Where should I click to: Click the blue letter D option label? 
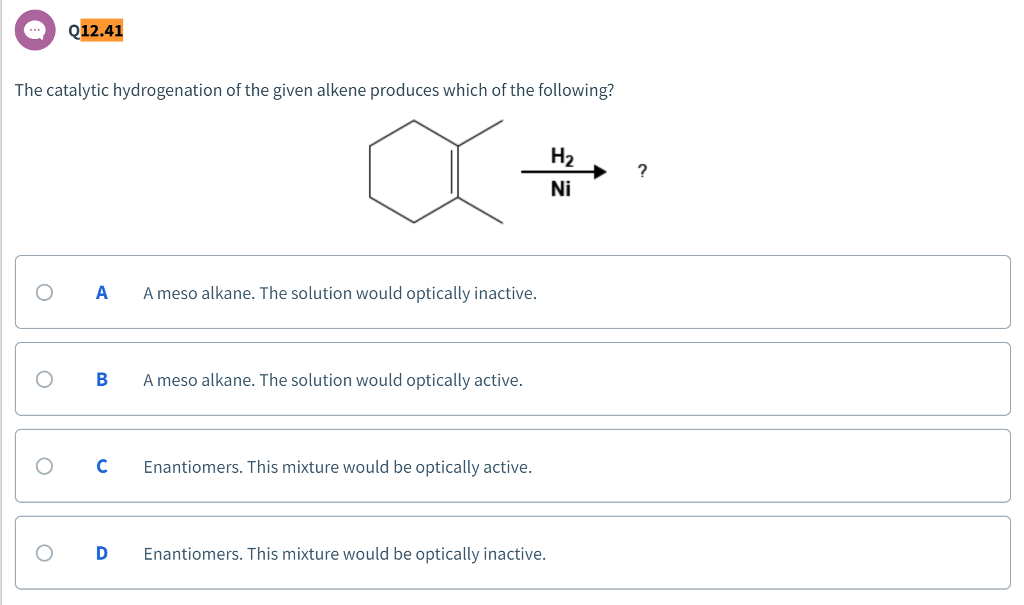click(x=100, y=552)
